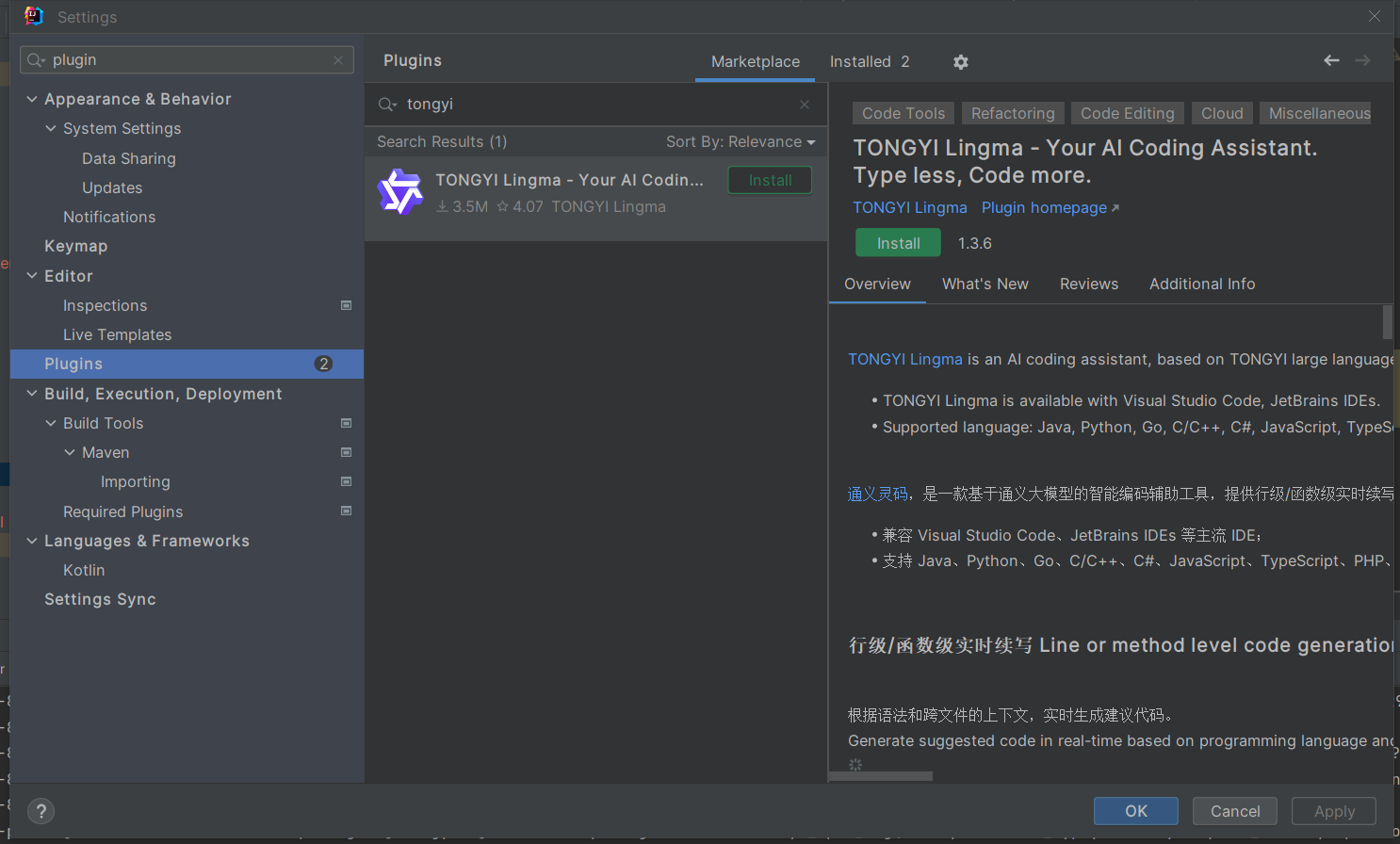
Task: Click the description vertical scrollbar thumb
Action: pos(1387,321)
